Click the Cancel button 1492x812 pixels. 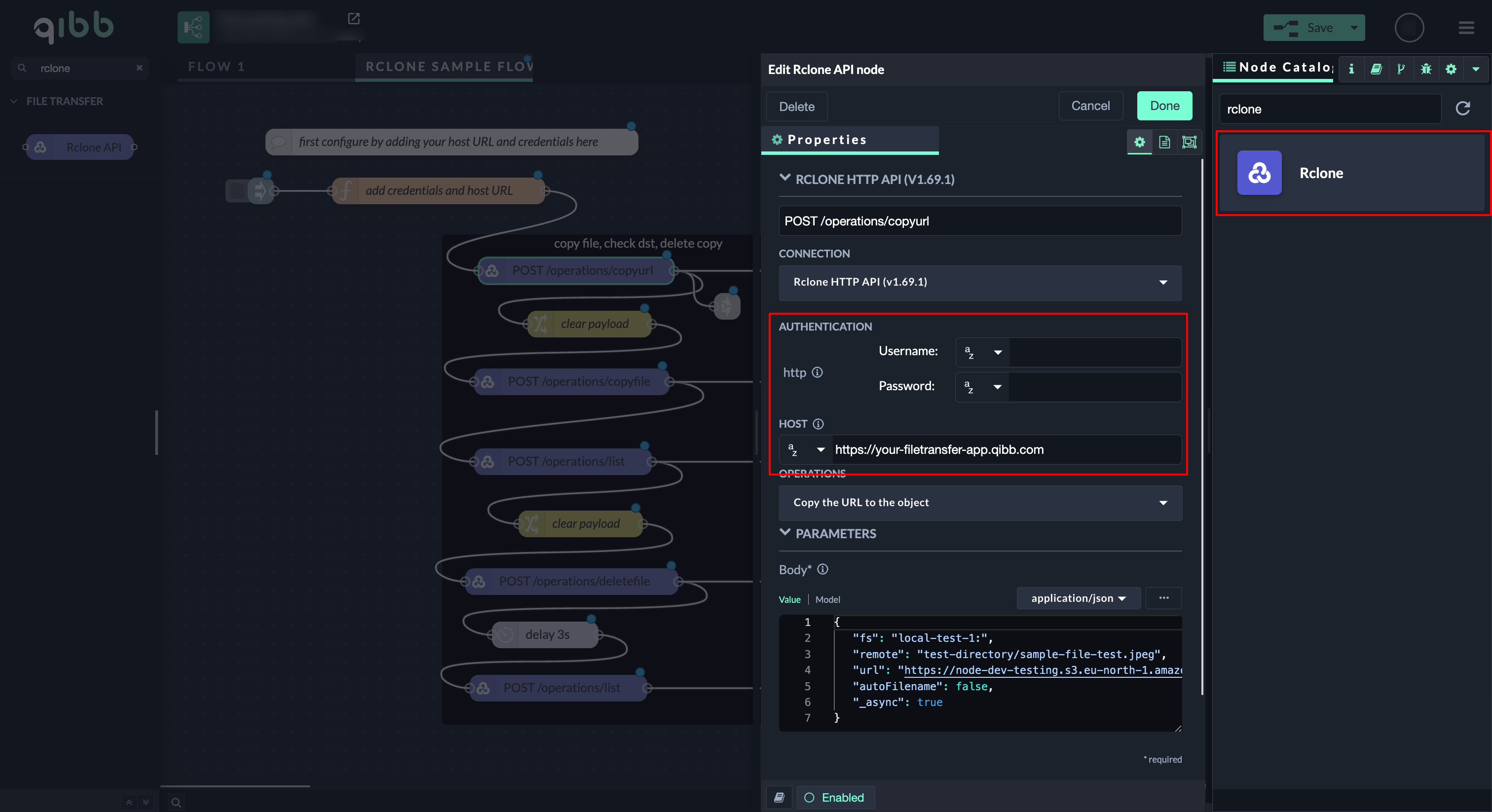point(1090,106)
